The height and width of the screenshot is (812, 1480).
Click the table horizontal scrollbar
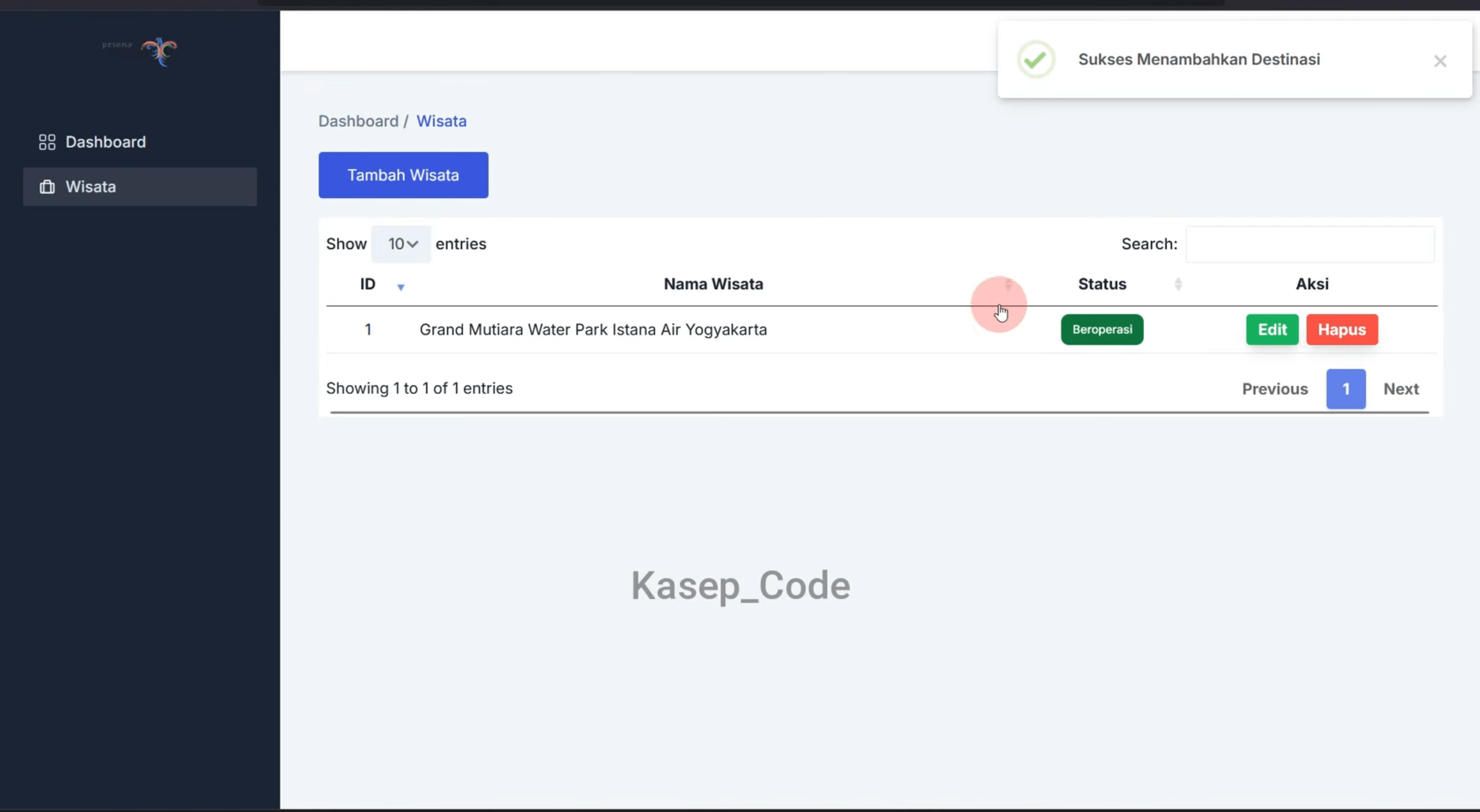(879, 412)
